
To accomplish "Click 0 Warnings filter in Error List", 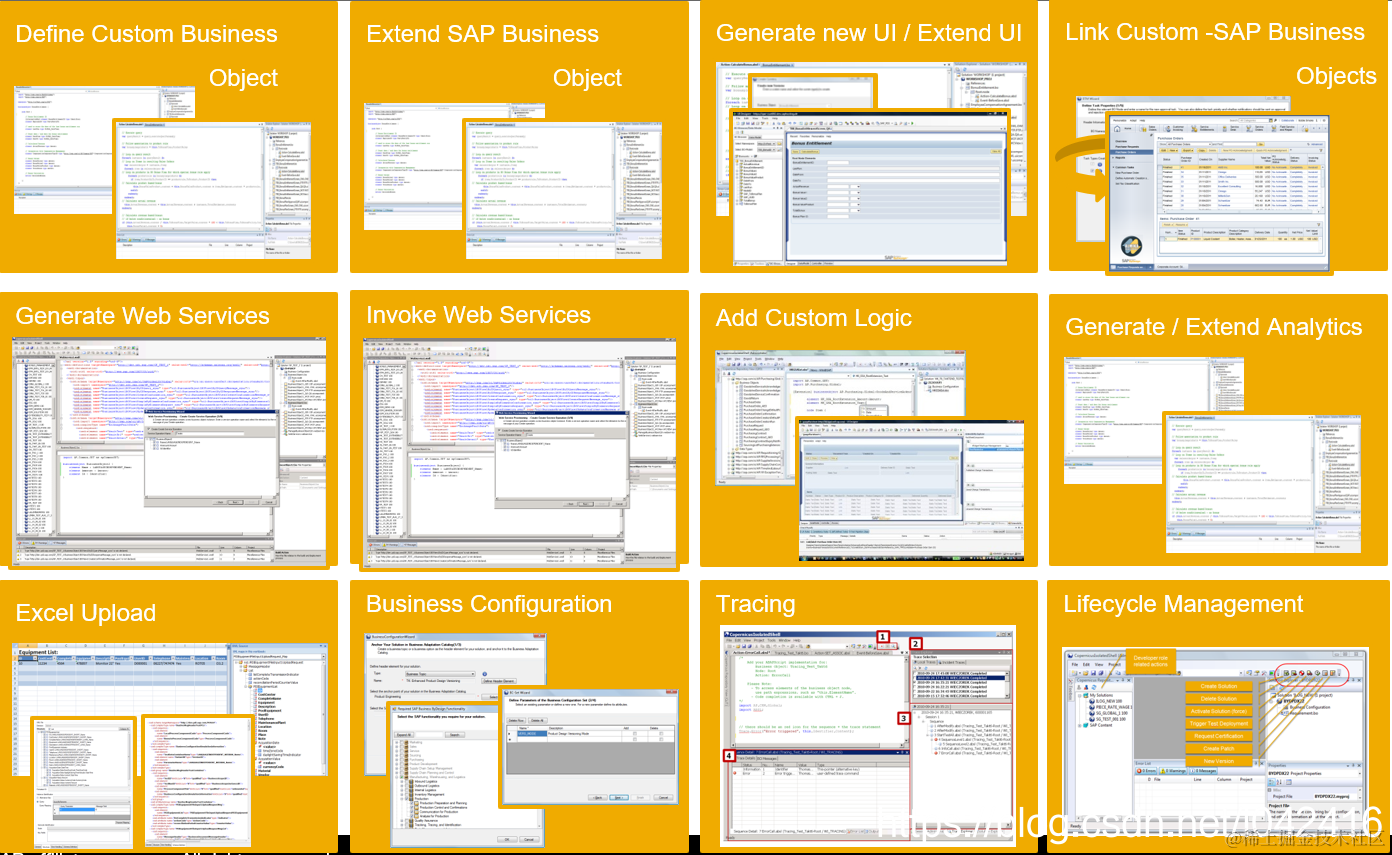I will (x=1173, y=771).
